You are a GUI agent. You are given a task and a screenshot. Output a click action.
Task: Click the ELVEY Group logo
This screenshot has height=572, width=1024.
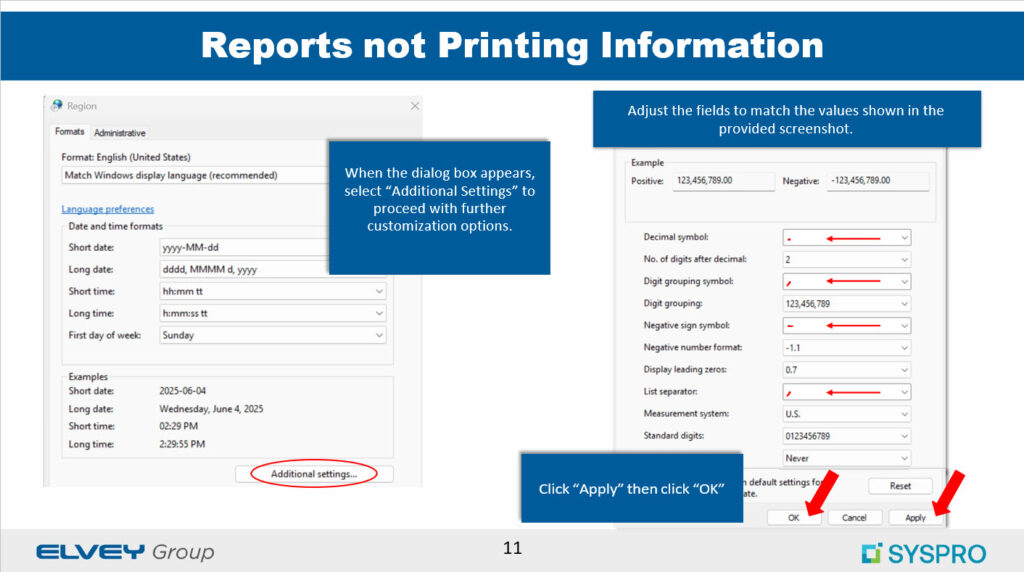click(x=125, y=552)
